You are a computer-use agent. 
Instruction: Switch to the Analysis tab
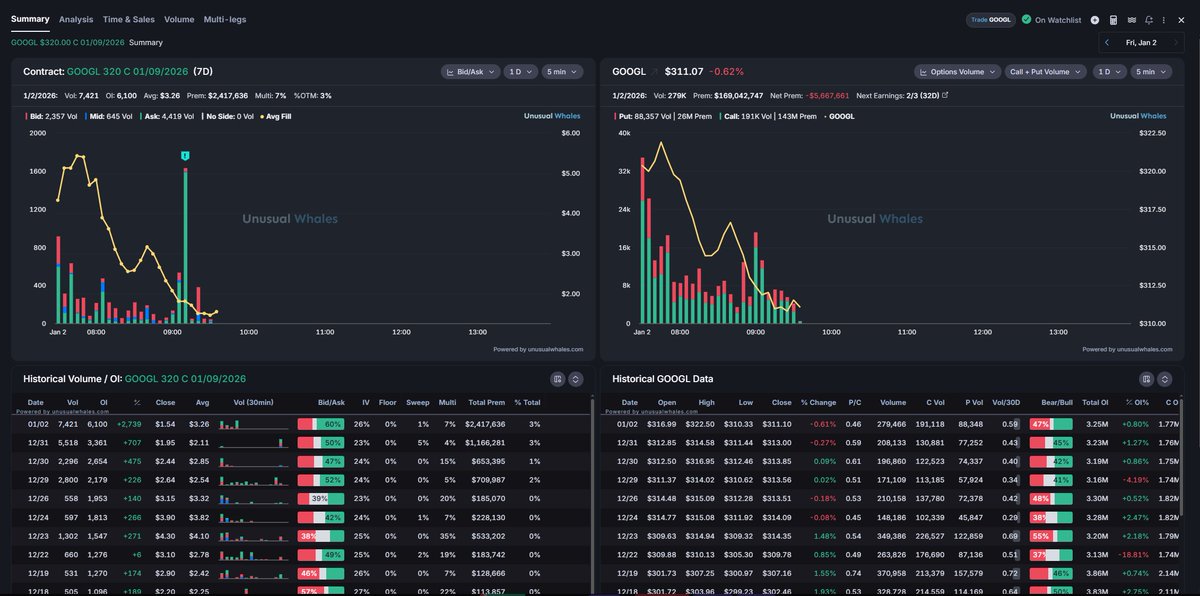pos(76,19)
